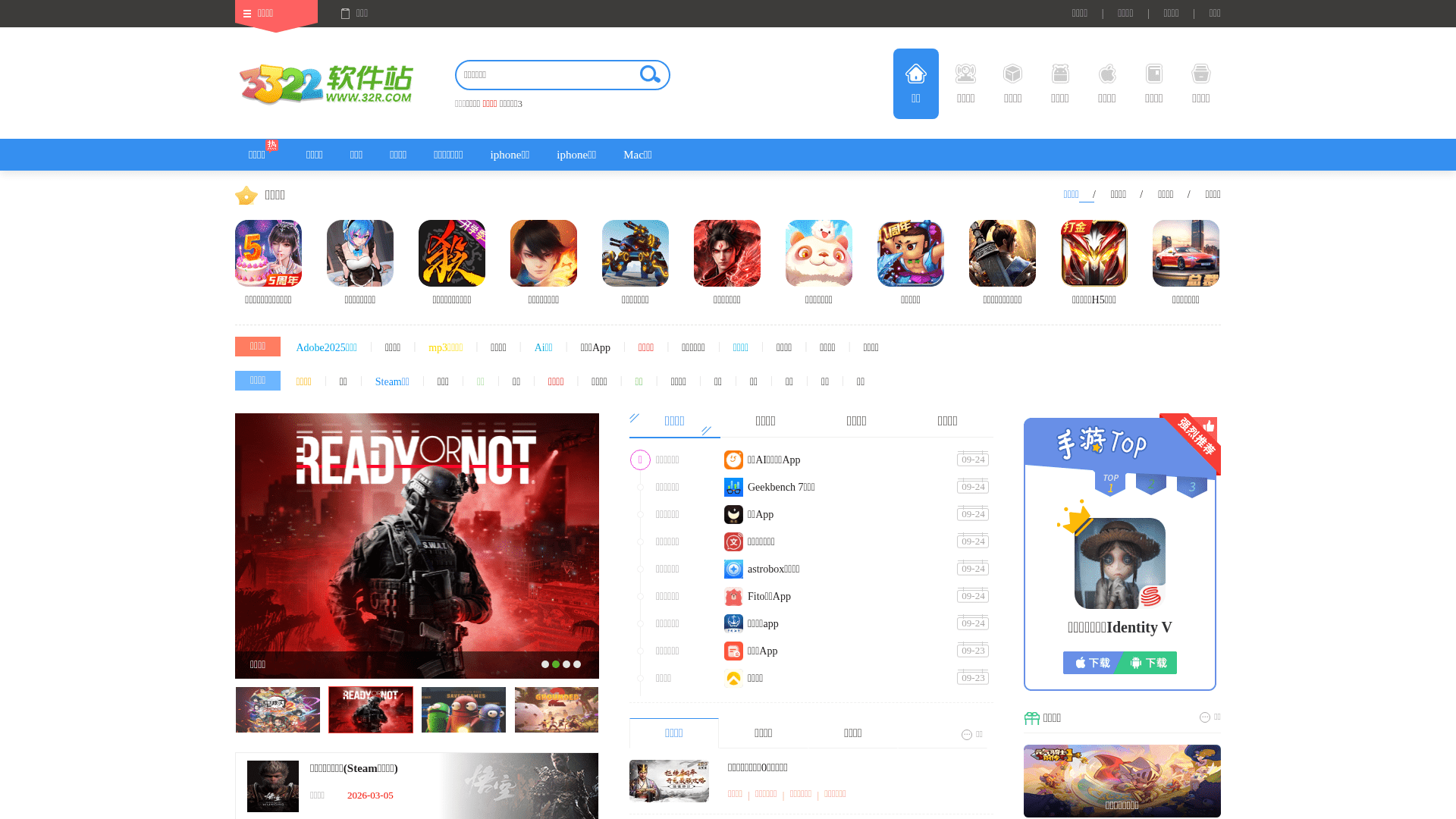The width and height of the screenshot is (1456, 819).
Task: Open the Identity V game icon
Action: [x=1120, y=563]
